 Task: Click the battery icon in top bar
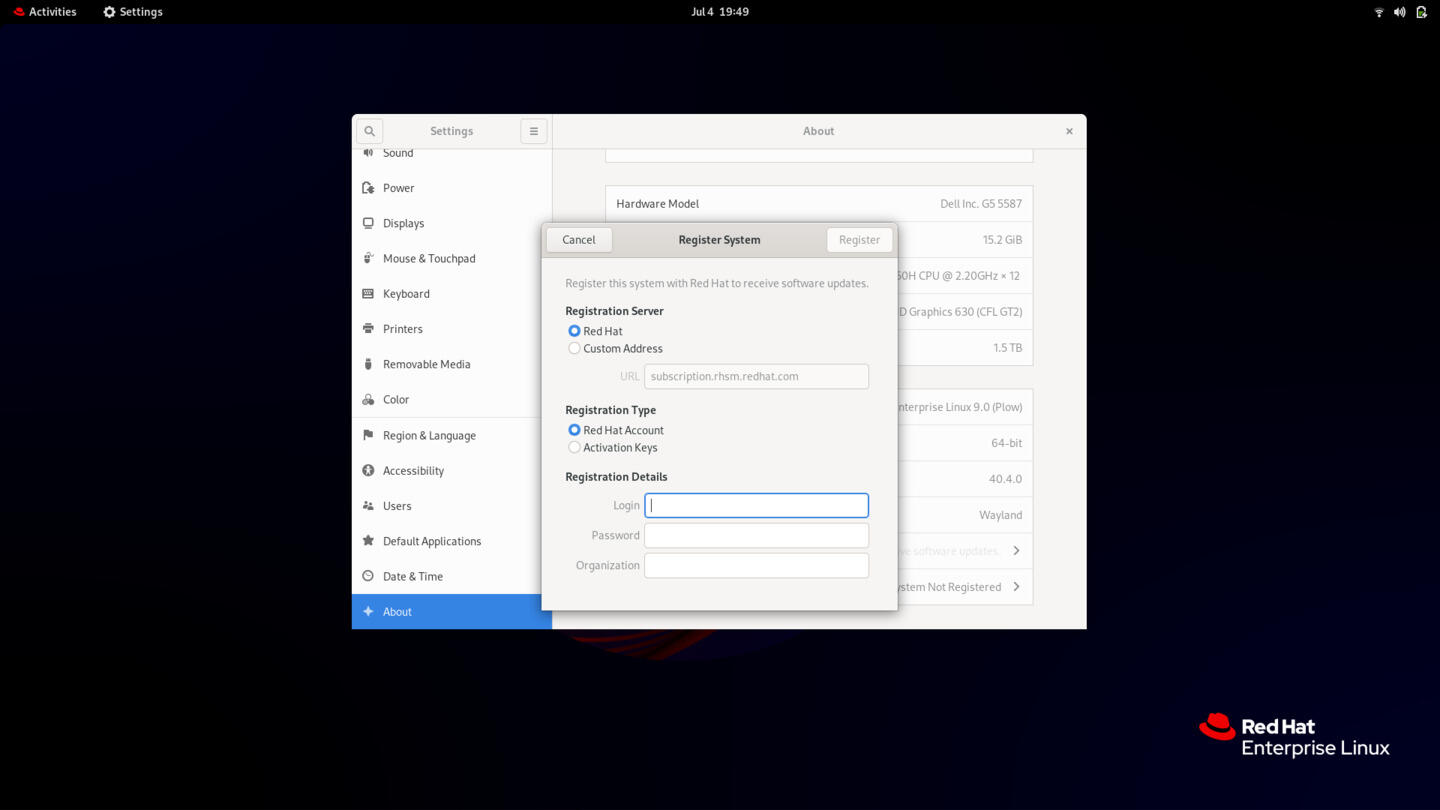pos(1421,12)
